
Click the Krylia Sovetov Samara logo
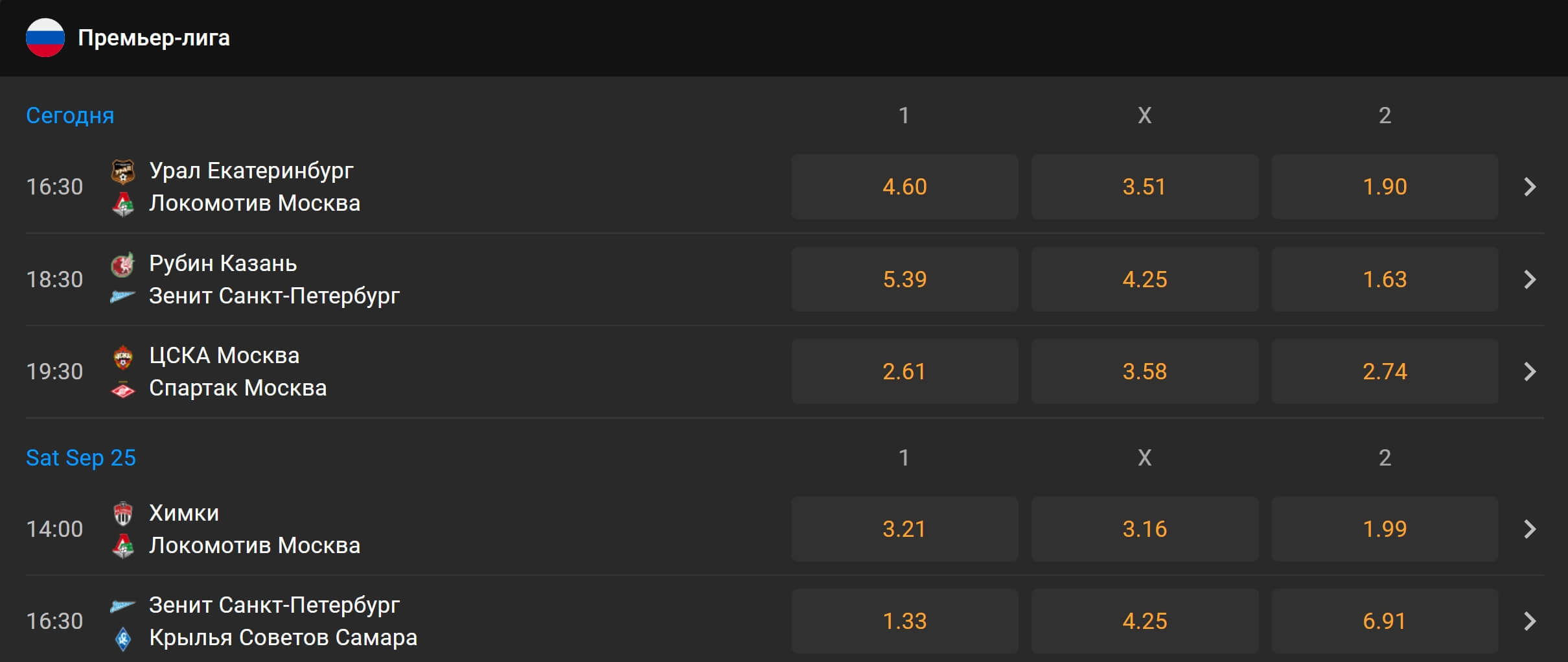(122, 638)
